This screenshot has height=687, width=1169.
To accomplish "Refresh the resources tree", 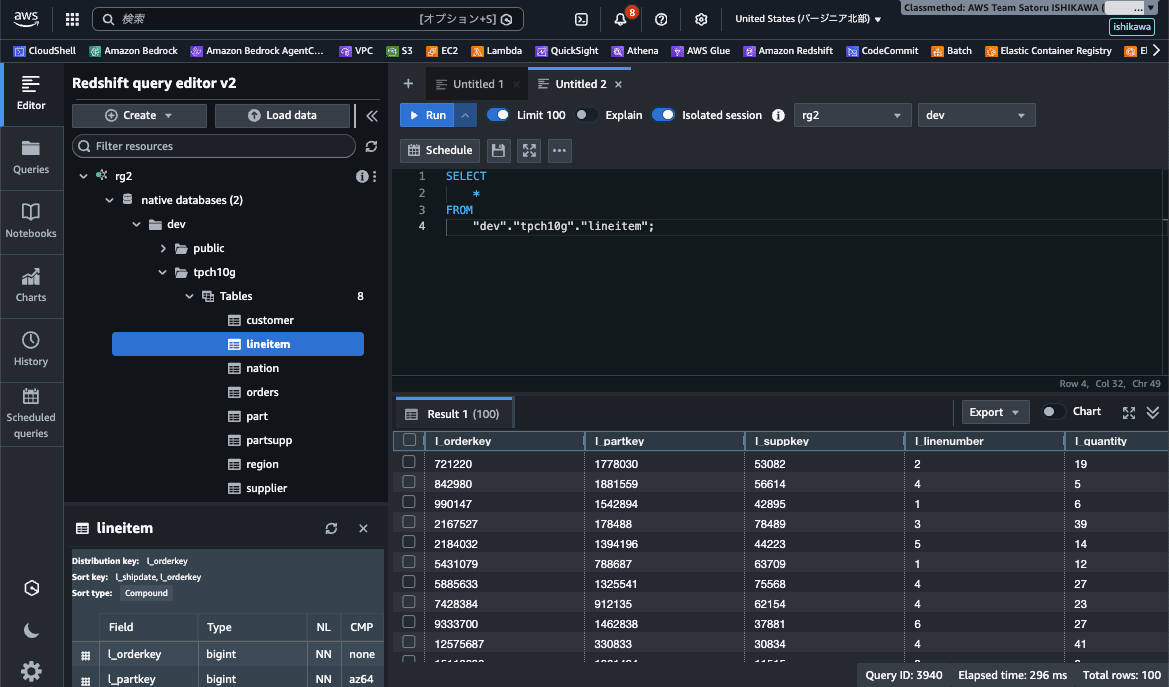I will pos(371,146).
